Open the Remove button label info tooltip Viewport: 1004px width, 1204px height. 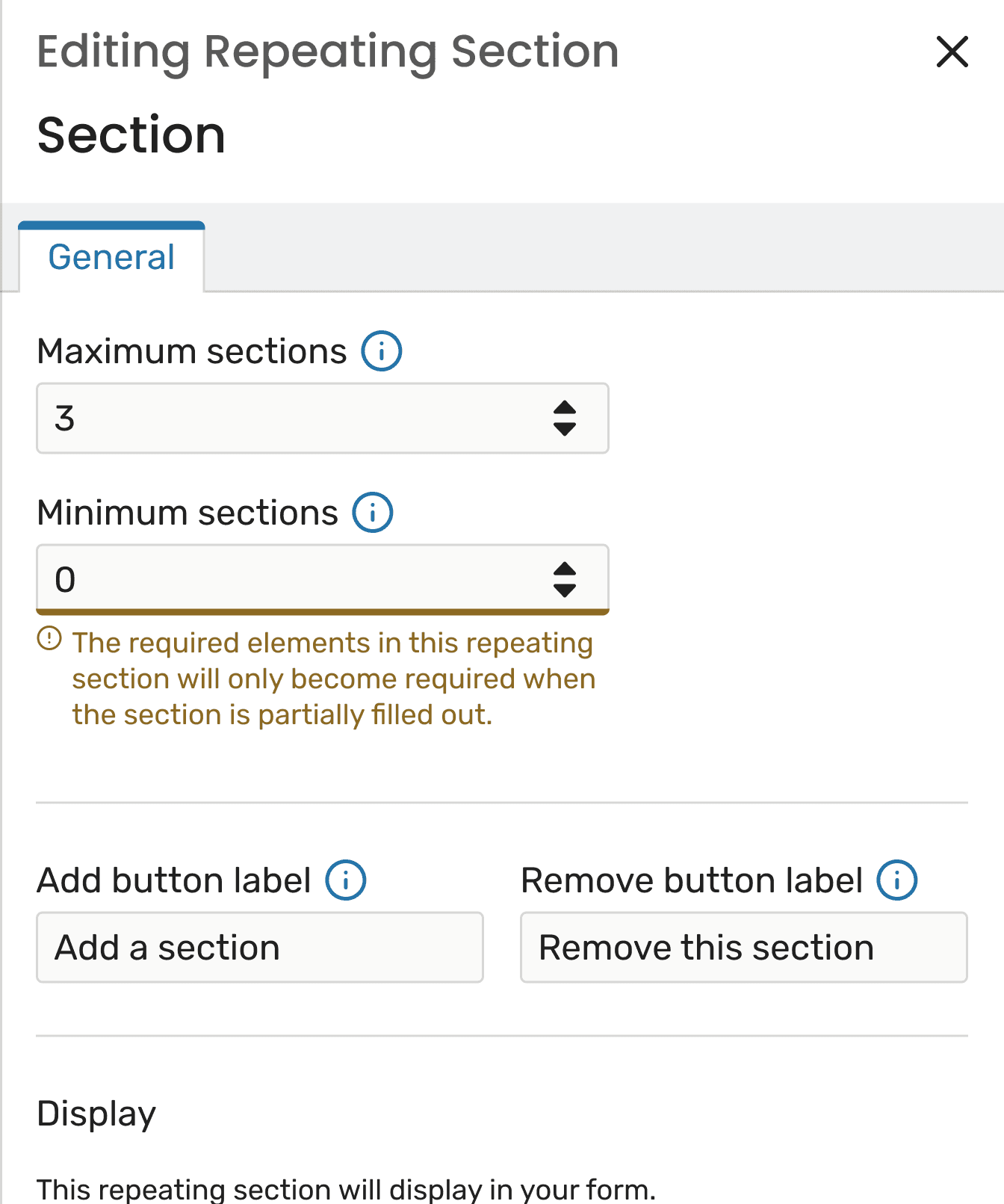(896, 880)
